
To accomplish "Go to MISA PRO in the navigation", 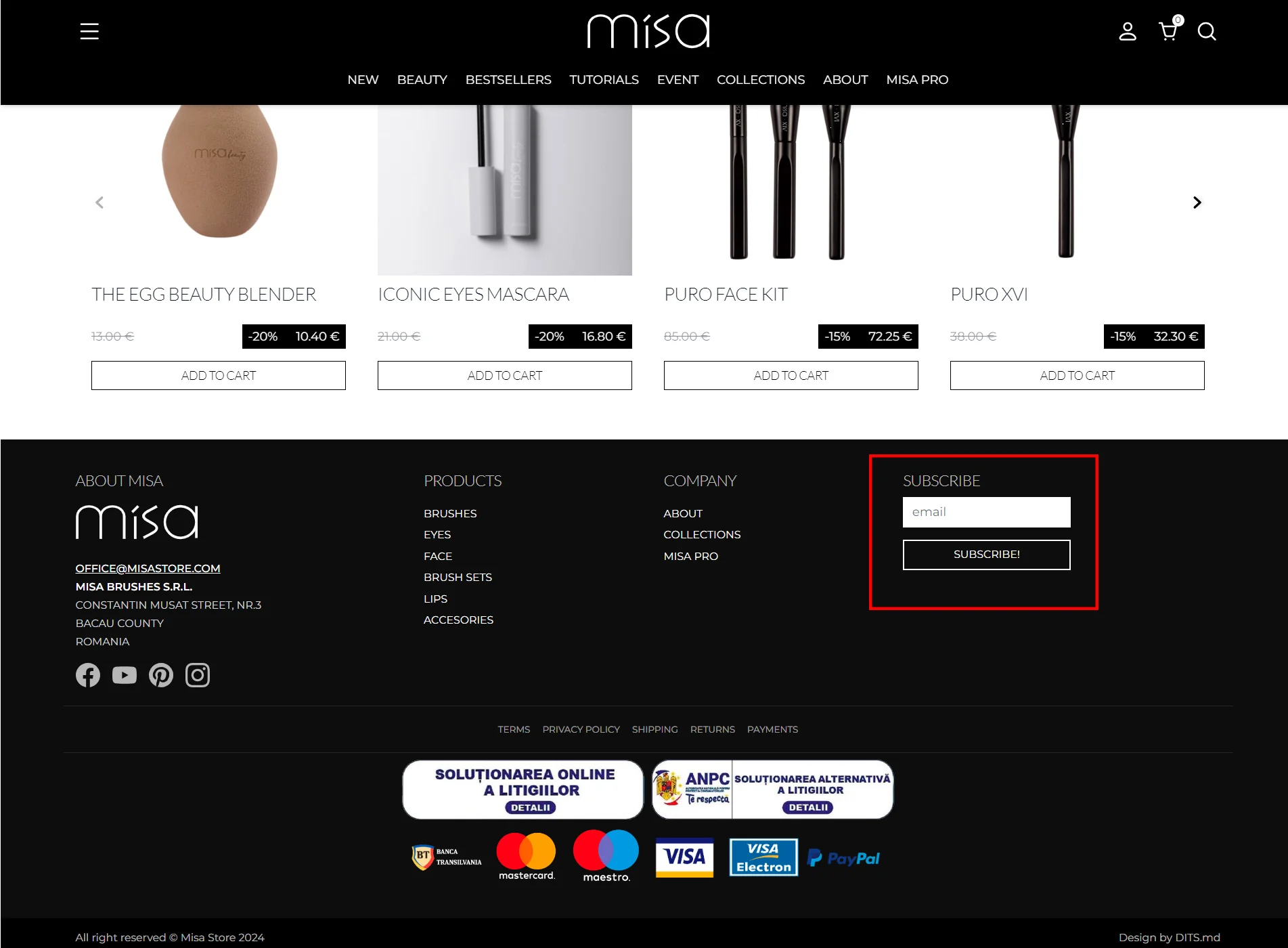I will [x=917, y=80].
